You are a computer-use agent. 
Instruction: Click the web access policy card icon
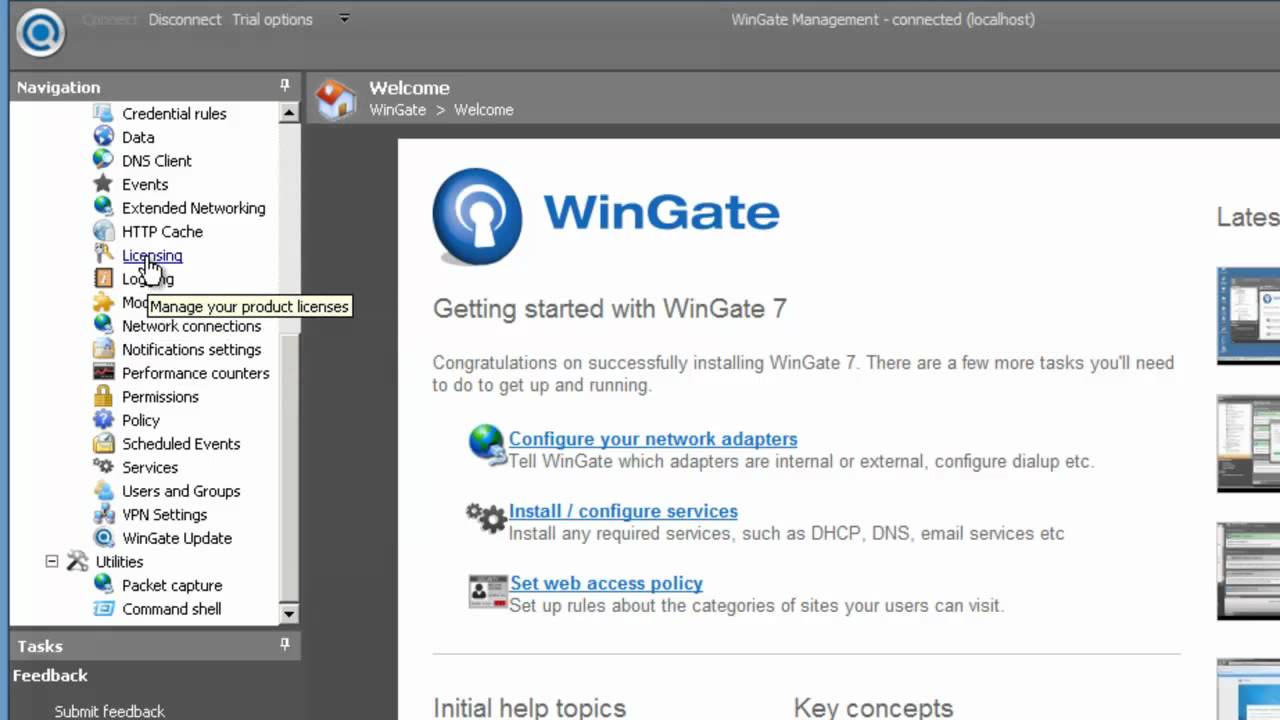488,591
